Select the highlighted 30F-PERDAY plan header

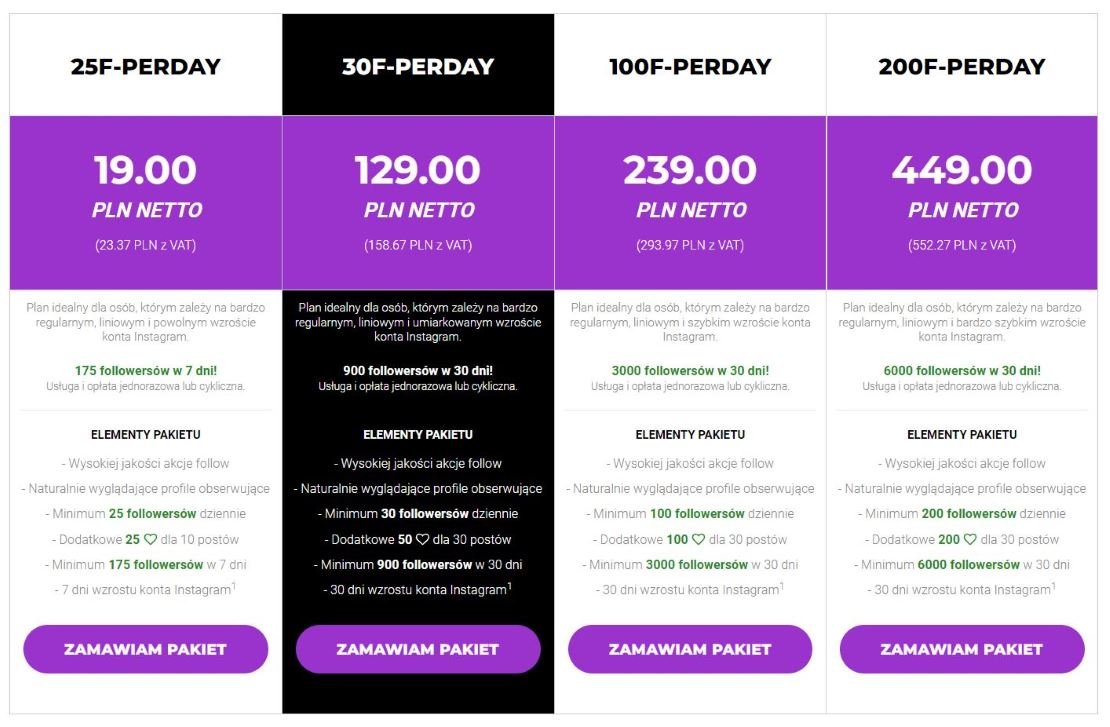[418, 67]
